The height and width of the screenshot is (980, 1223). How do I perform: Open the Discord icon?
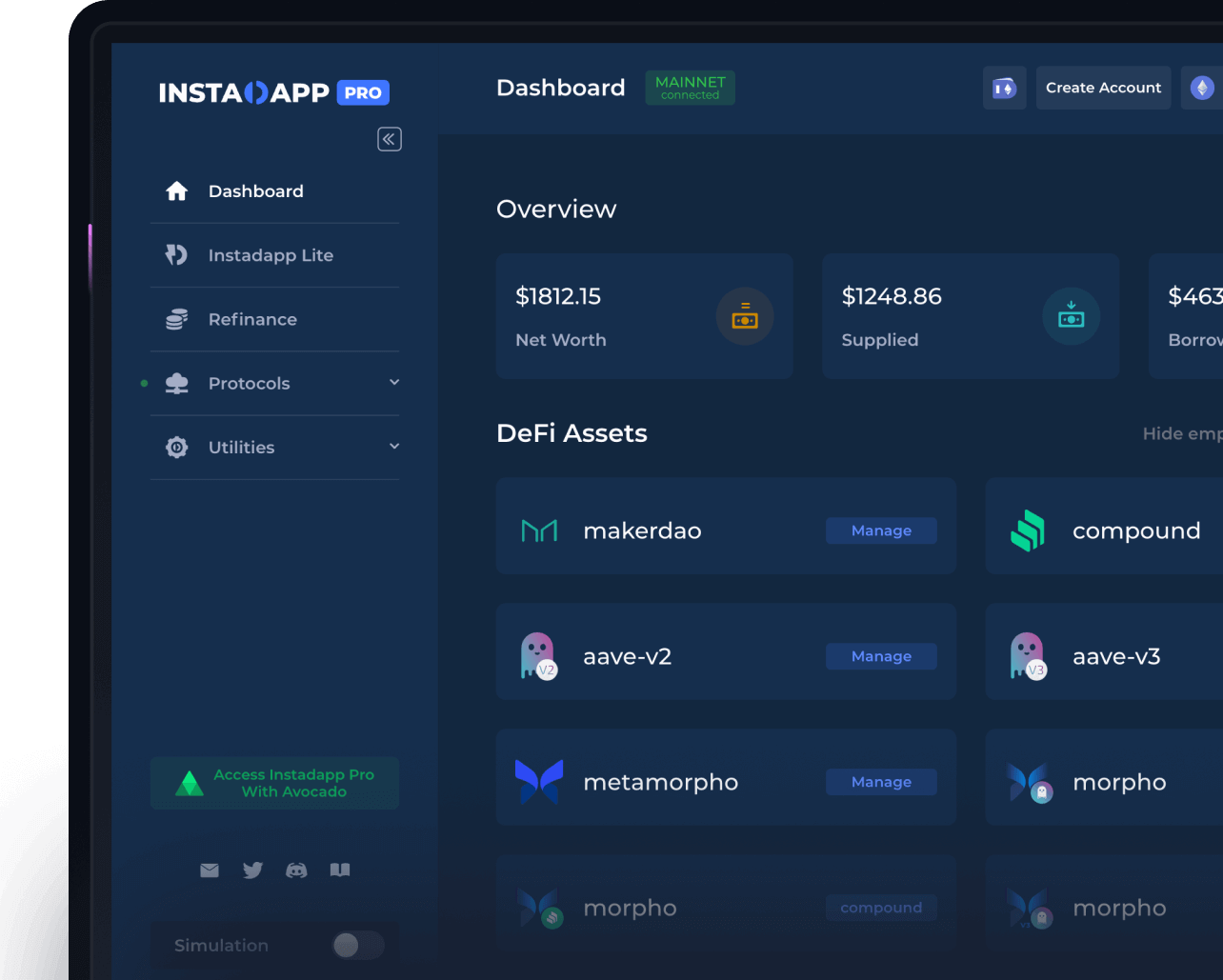click(x=296, y=870)
